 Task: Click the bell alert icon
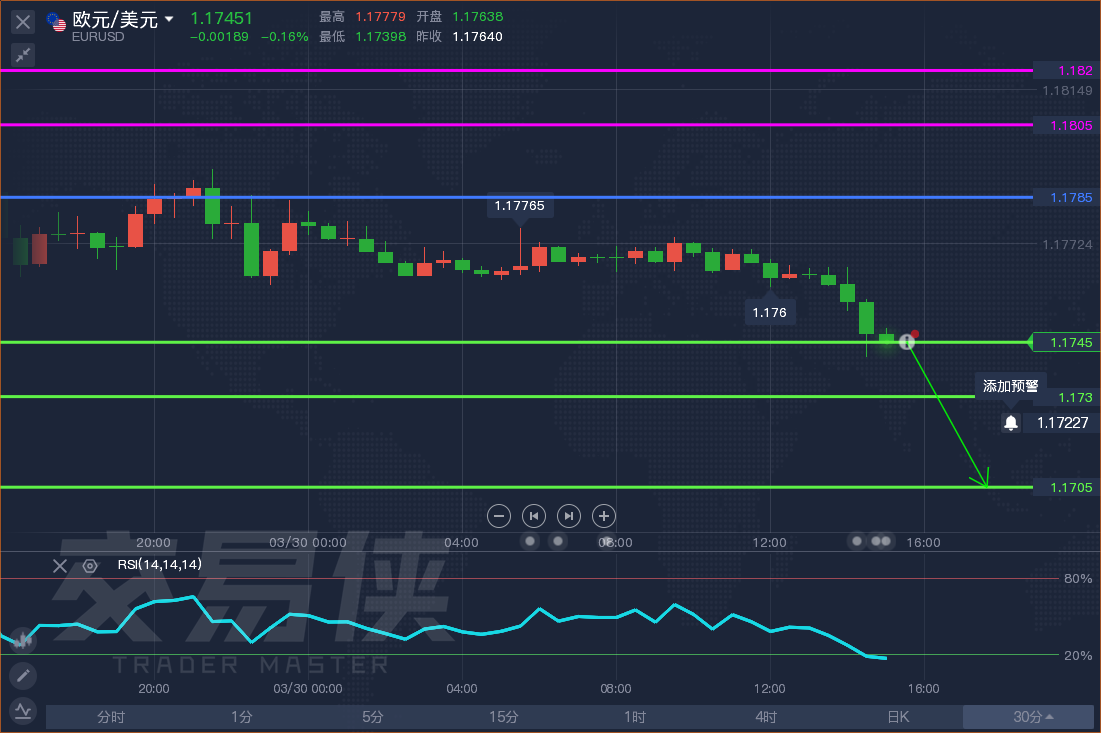tap(1010, 423)
